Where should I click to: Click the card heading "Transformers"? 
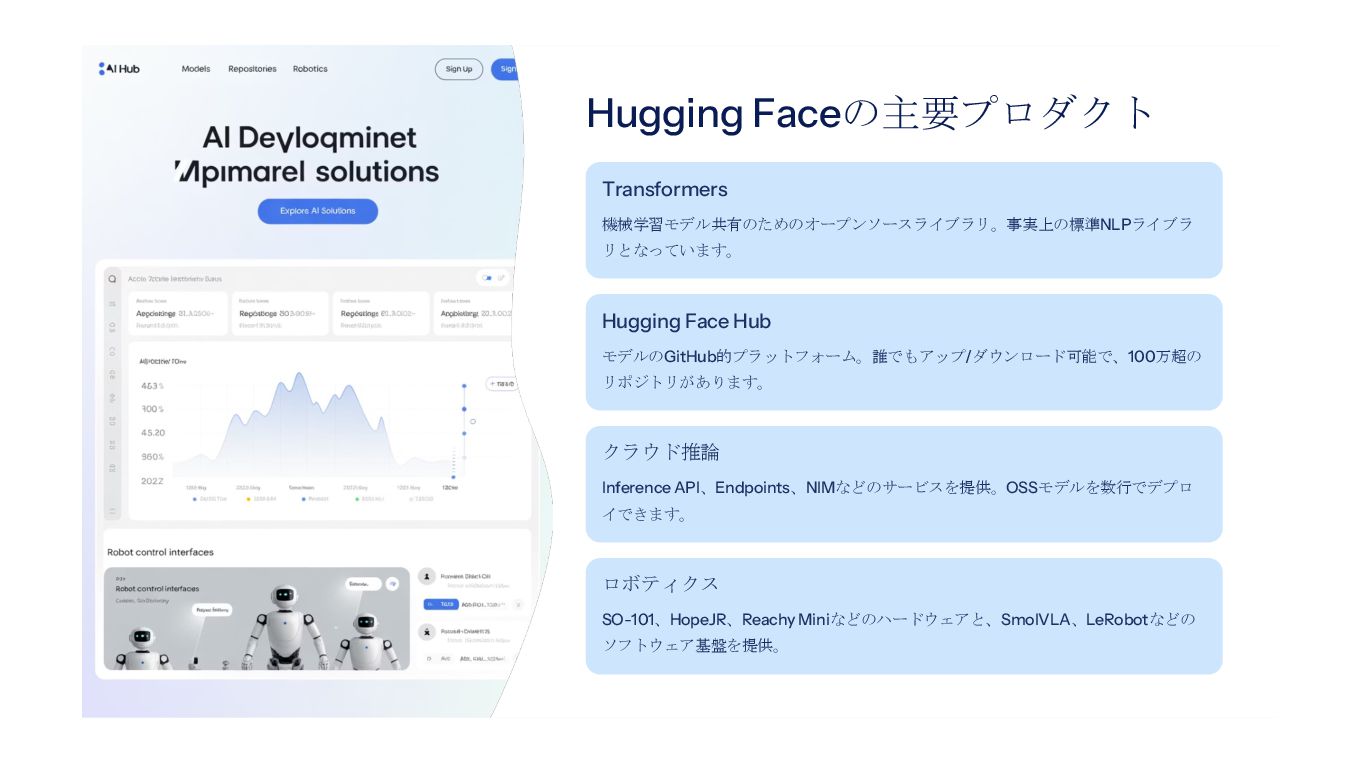click(665, 189)
